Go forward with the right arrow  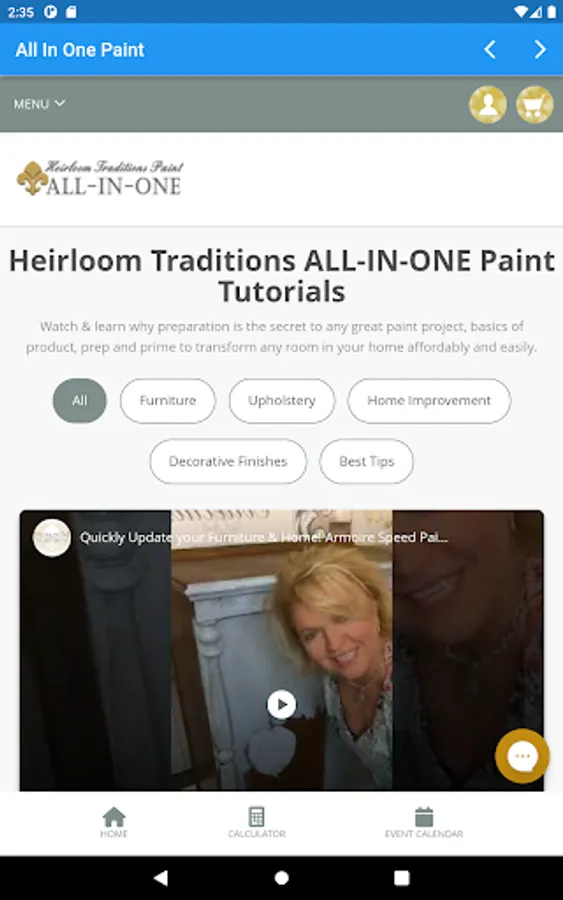(x=539, y=50)
